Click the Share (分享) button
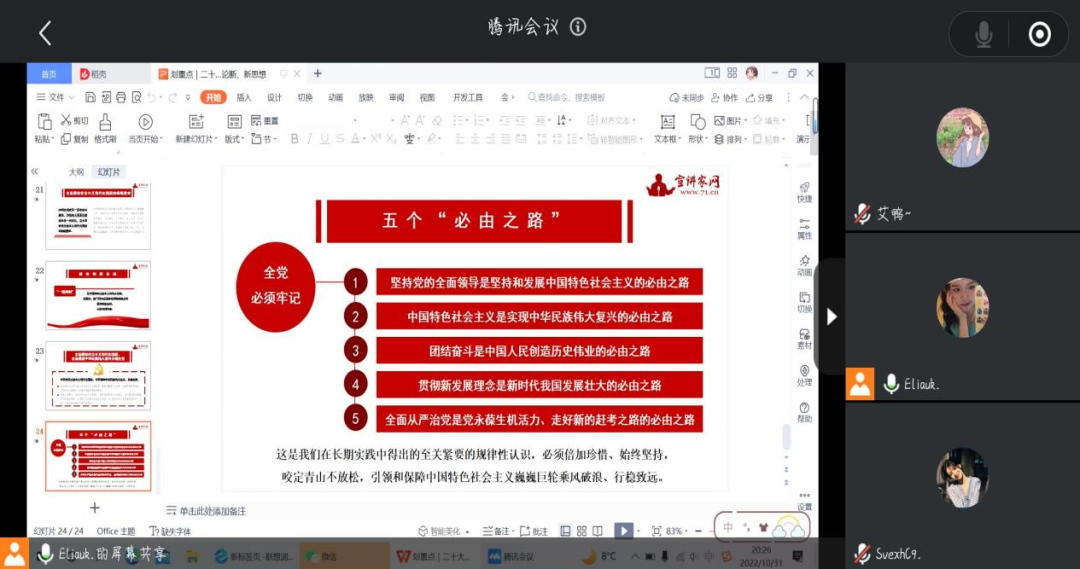This screenshot has height=569, width=1080. pyautogui.click(x=759, y=97)
